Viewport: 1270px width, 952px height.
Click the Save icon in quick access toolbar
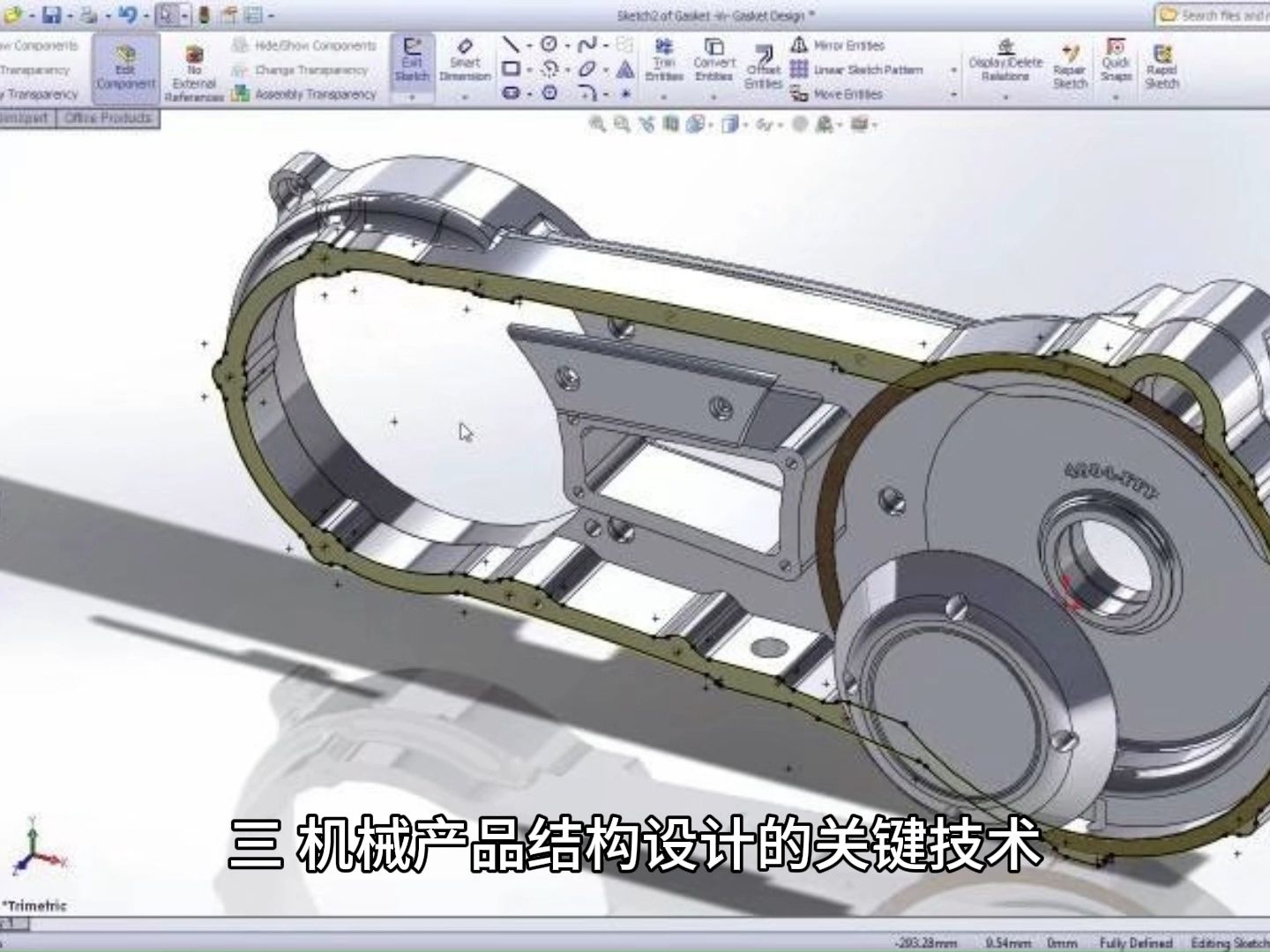(x=52, y=15)
